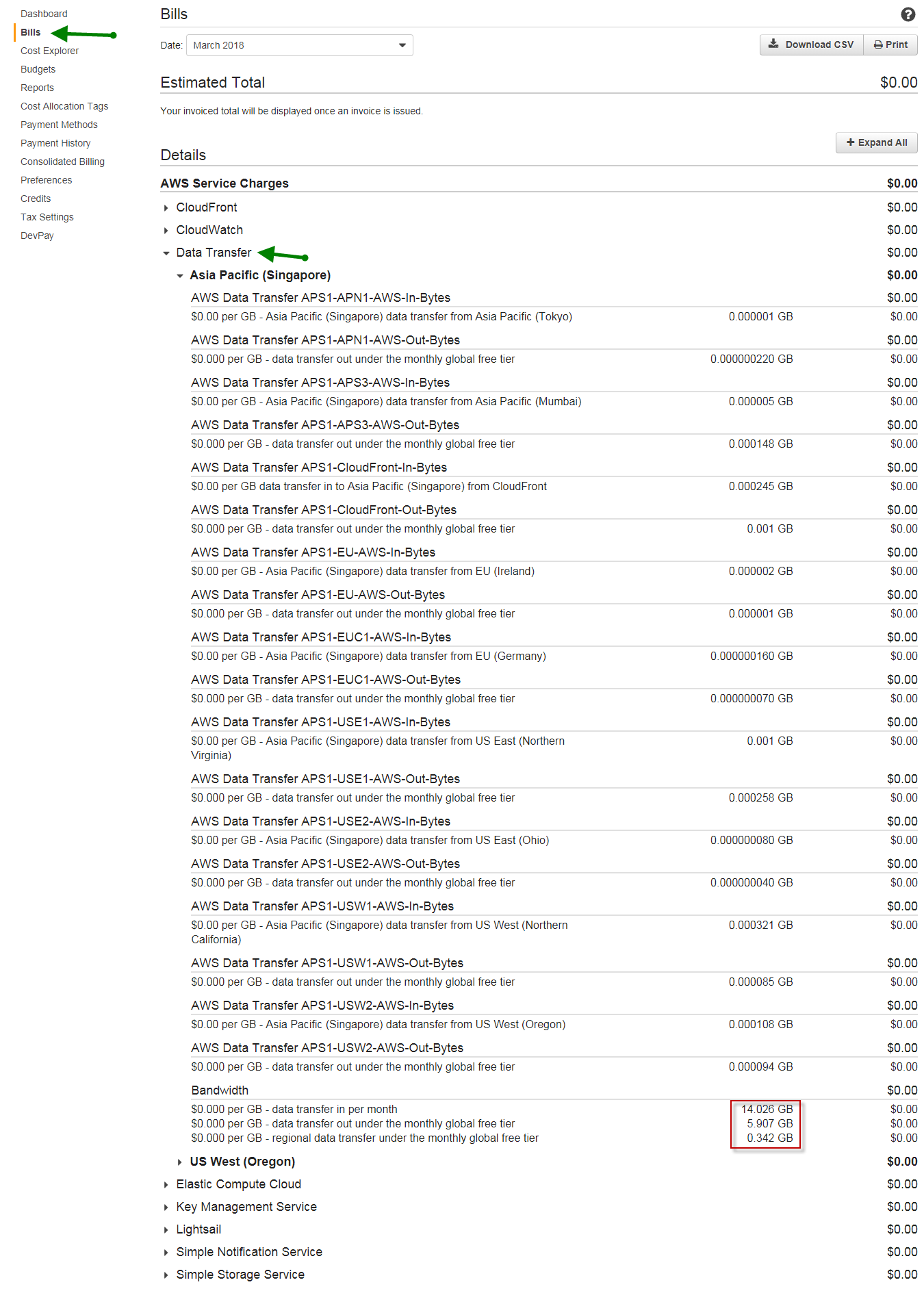Open Cost Allocation Tags page
Screen dimensions: 924x1291
click(x=64, y=106)
